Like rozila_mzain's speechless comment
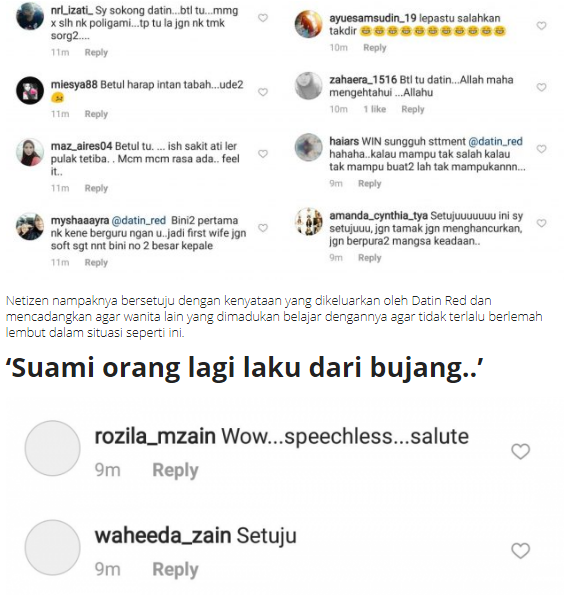The width and height of the screenshot is (572, 595). coord(520,451)
